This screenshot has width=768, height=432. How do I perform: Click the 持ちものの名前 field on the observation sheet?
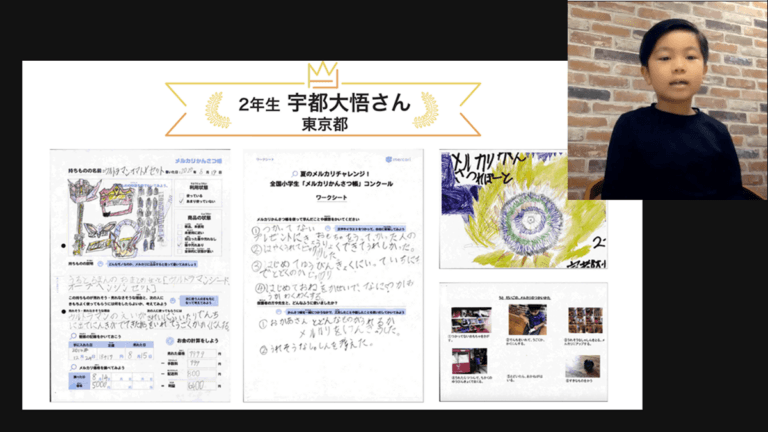coord(117,171)
